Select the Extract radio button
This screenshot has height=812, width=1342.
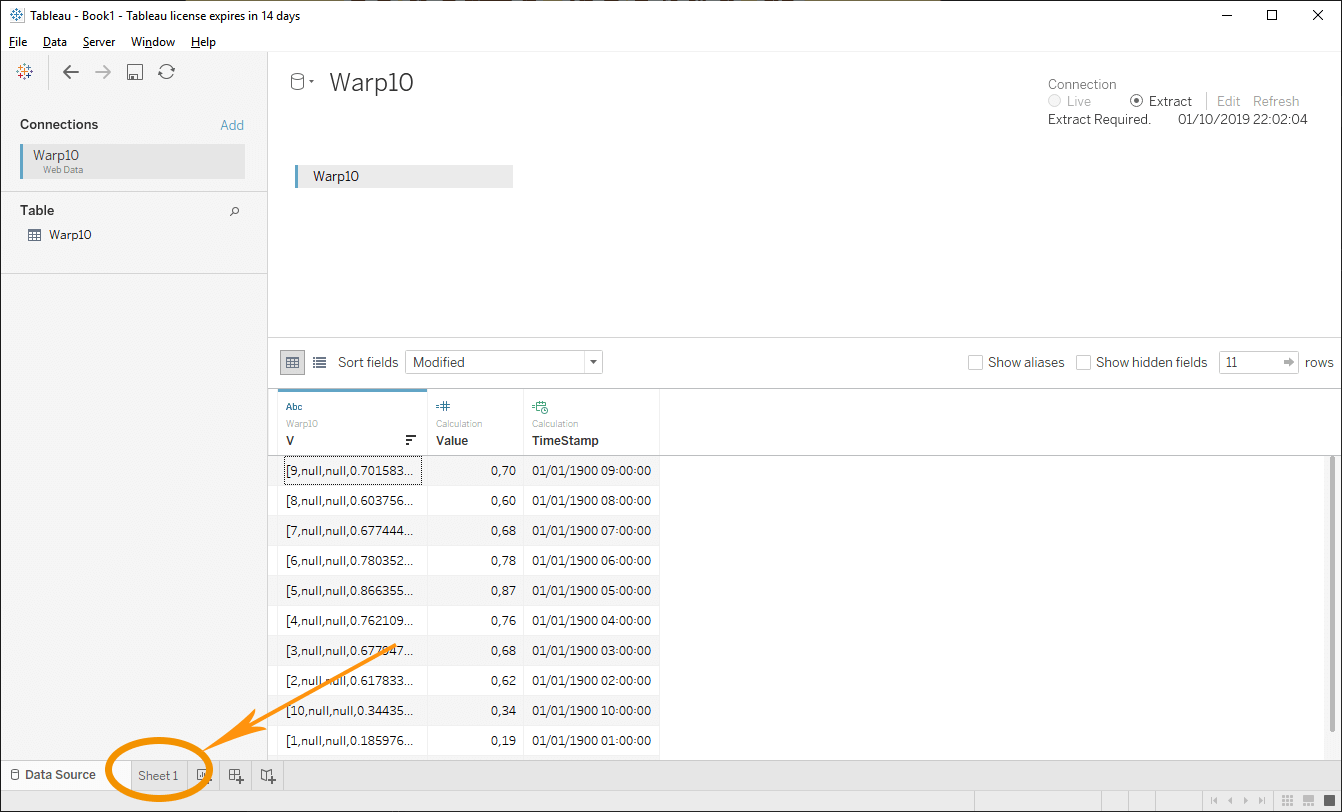(1137, 101)
